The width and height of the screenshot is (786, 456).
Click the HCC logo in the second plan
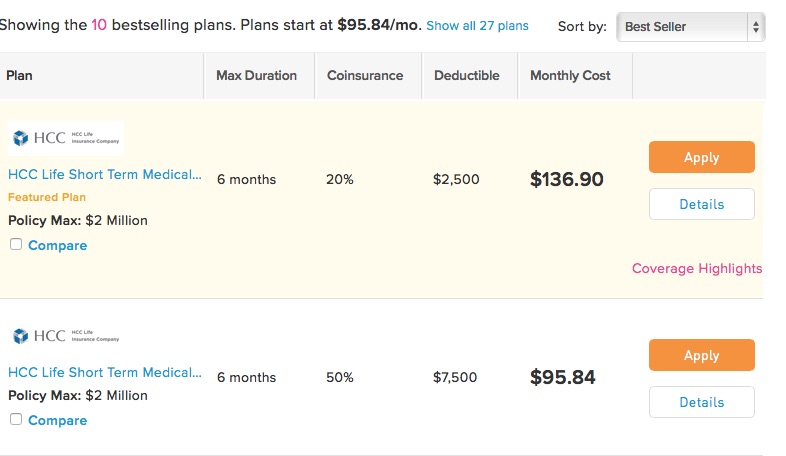point(66,336)
